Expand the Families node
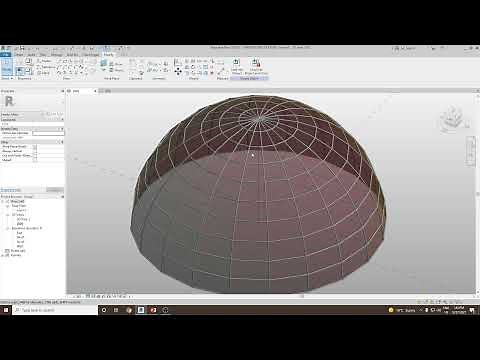 (3, 255)
